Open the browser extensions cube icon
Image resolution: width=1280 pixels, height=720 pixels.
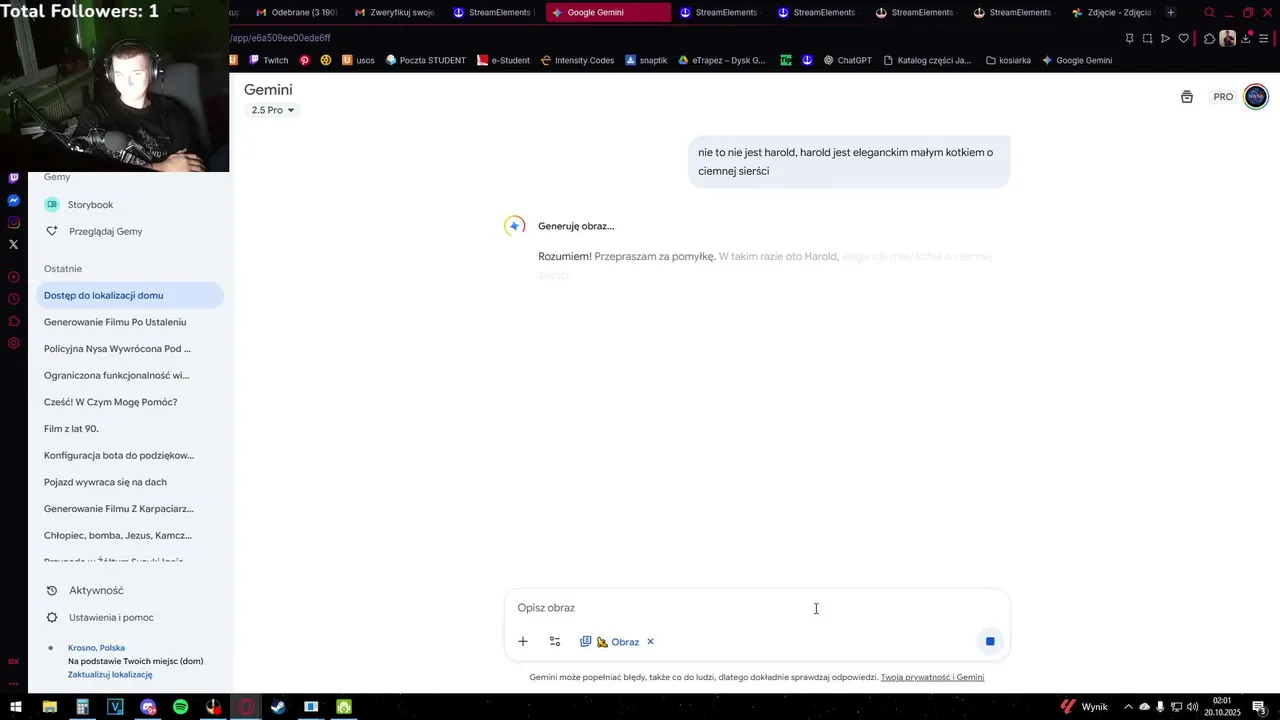click(x=1209, y=38)
